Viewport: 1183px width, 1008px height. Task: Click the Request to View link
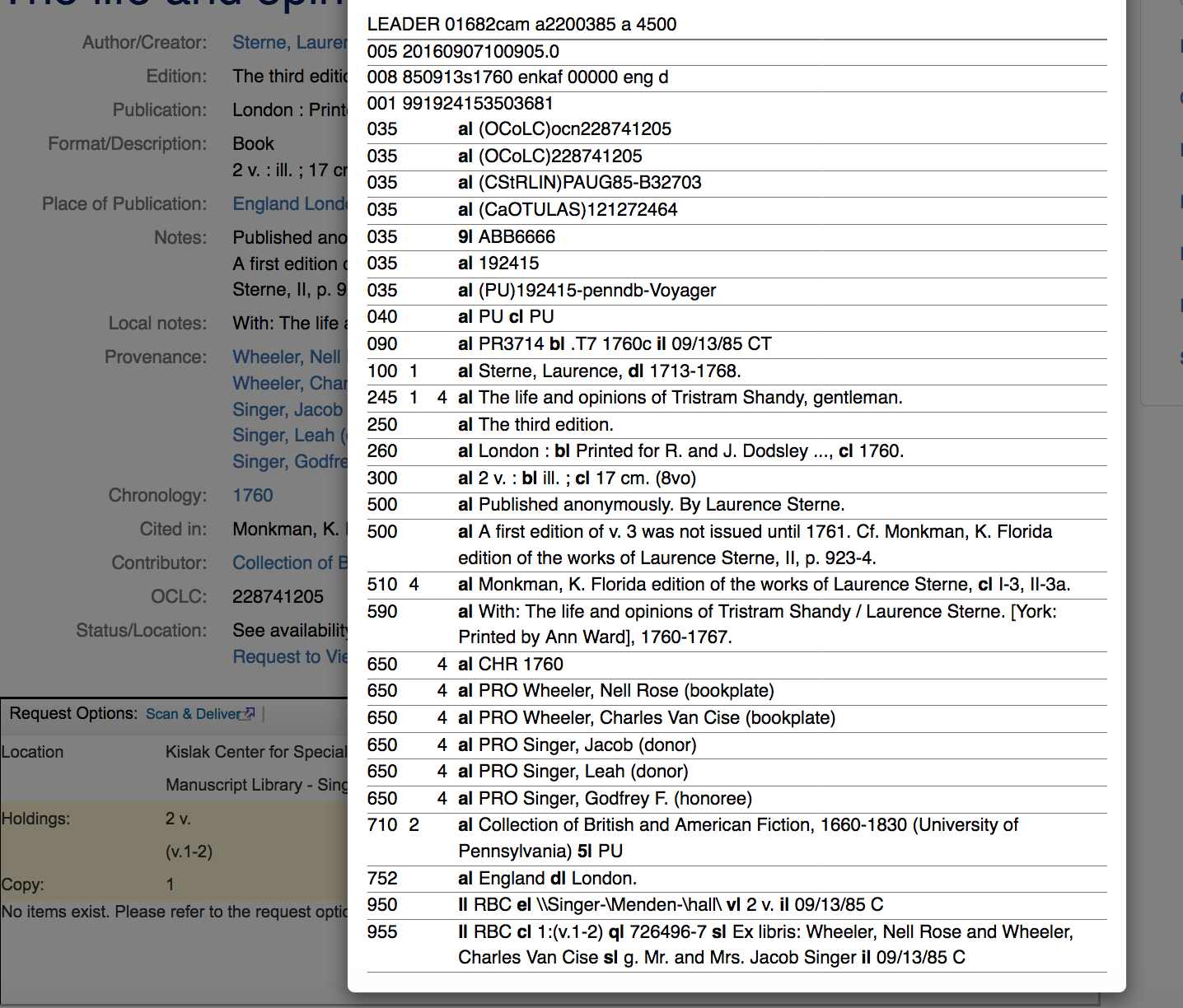click(290, 657)
